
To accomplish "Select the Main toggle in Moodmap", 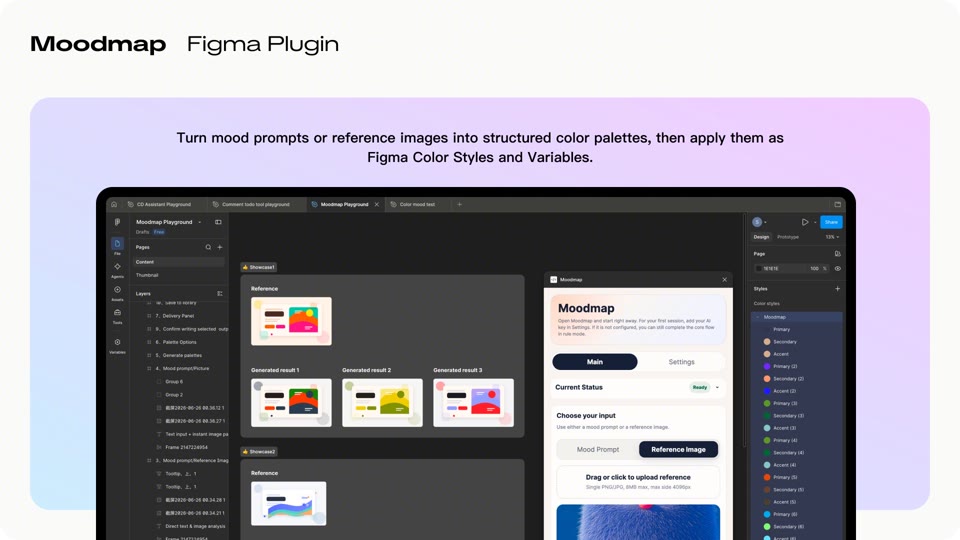I will [594, 362].
